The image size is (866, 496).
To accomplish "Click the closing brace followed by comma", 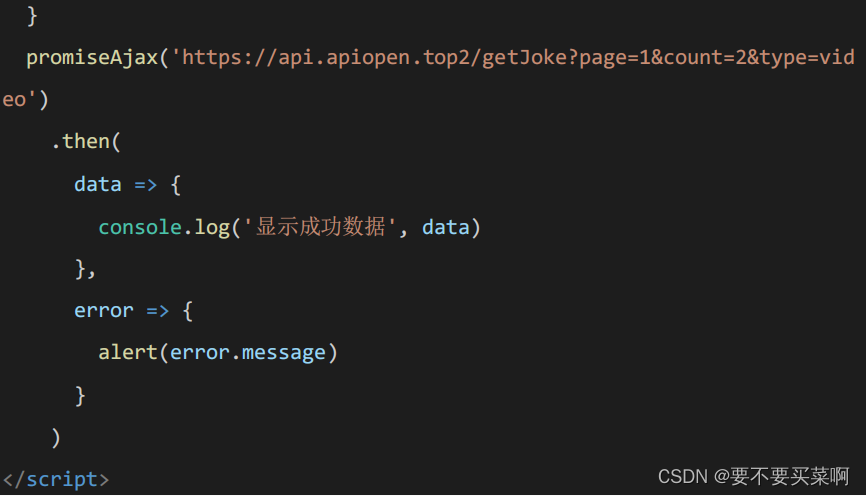I will pos(85,268).
